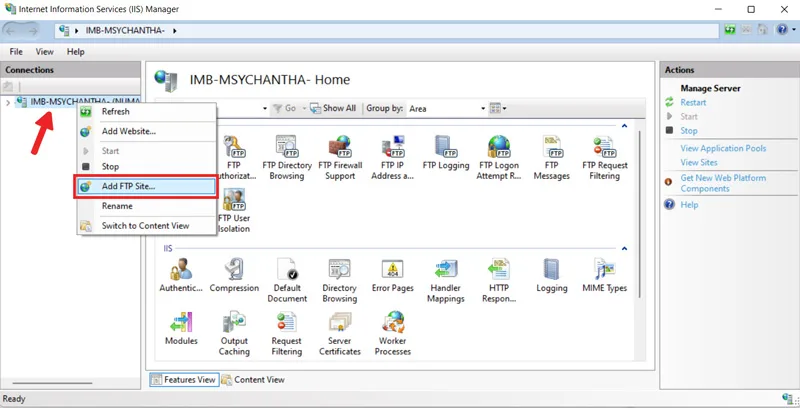Viewport: 800px width, 408px height.
Task: Open the MIME Types feature
Action: (x=605, y=276)
